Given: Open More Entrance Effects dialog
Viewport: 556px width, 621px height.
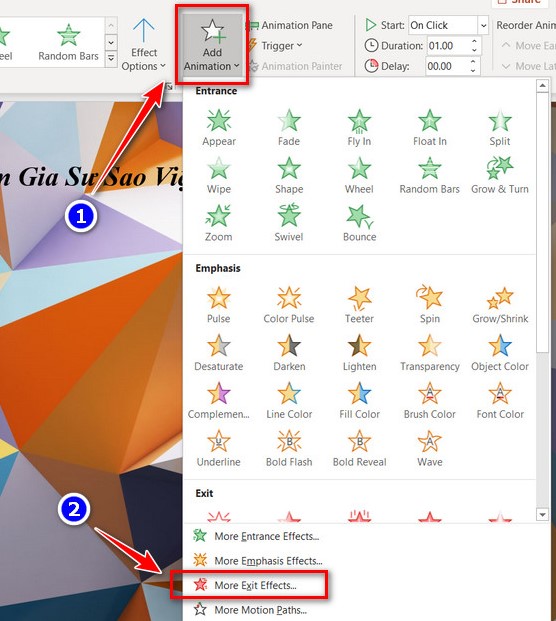Looking at the screenshot, I should [x=256, y=536].
